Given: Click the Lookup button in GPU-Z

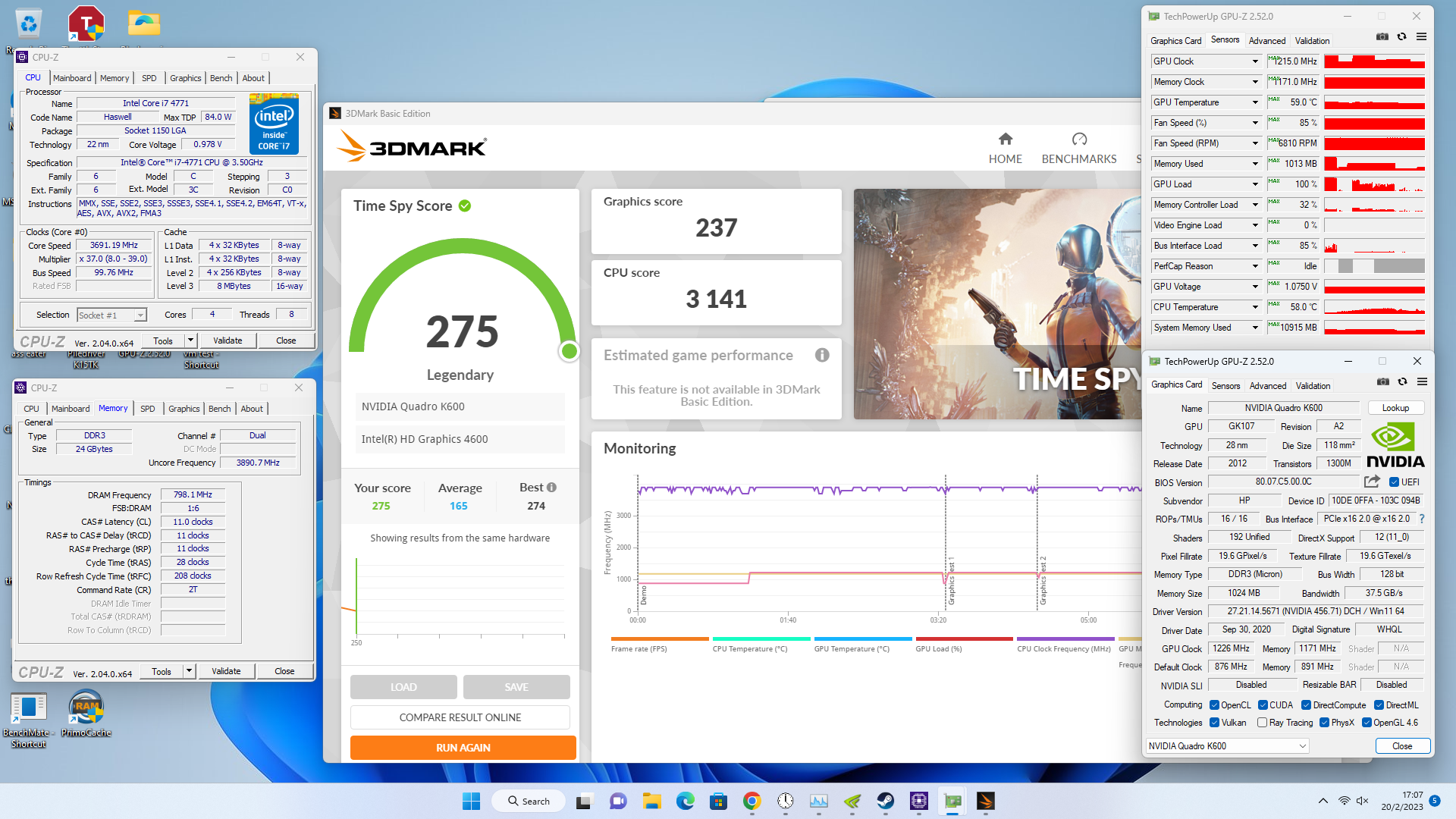Looking at the screenshot, I should tap(1395, 408).
